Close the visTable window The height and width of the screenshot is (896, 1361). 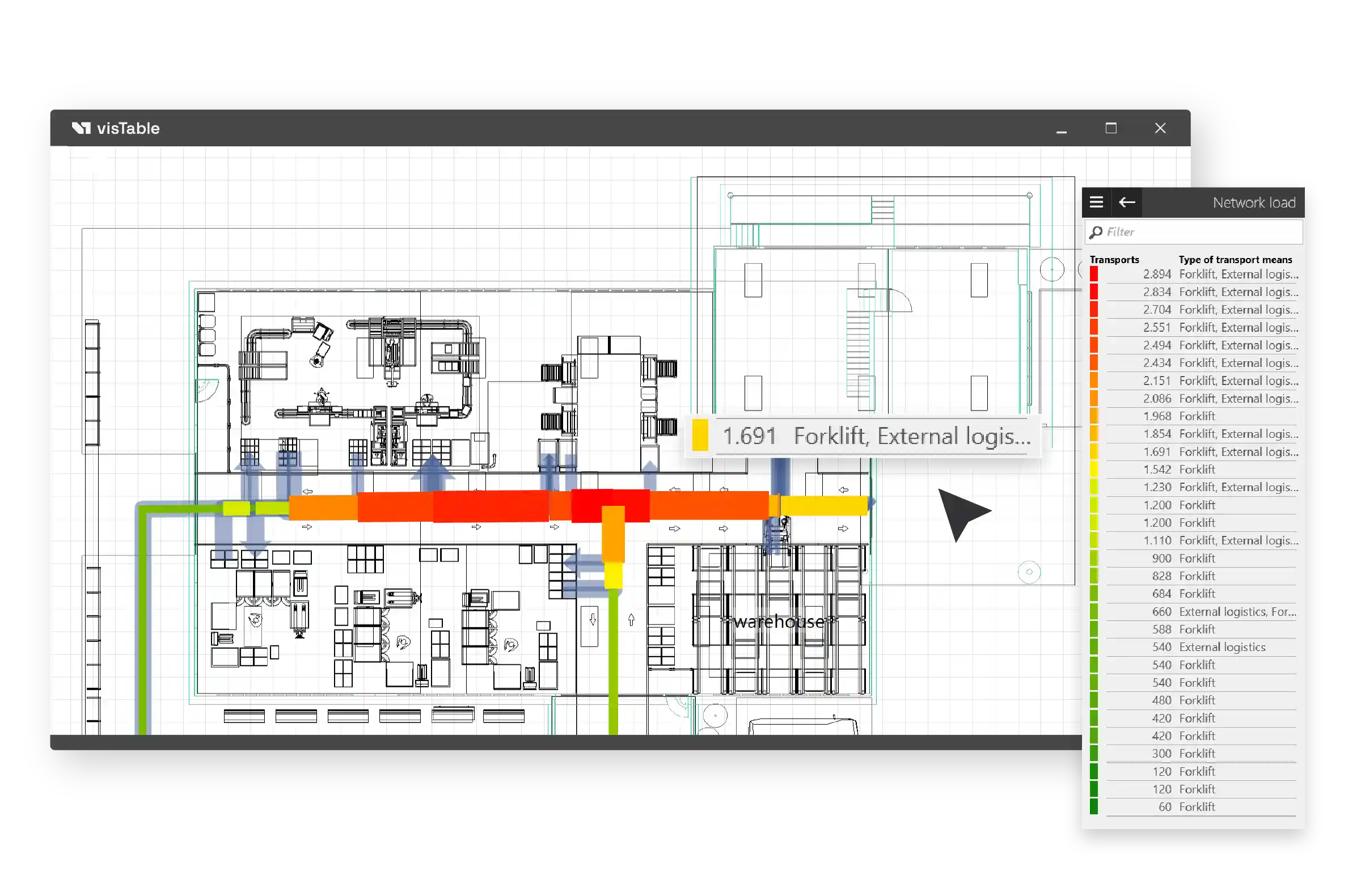(1160, 128)
